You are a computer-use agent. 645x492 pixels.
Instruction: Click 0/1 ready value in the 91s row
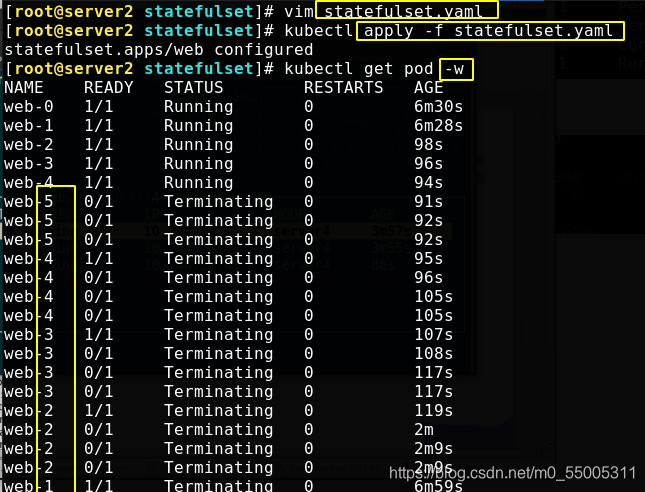tap(99, 202)
